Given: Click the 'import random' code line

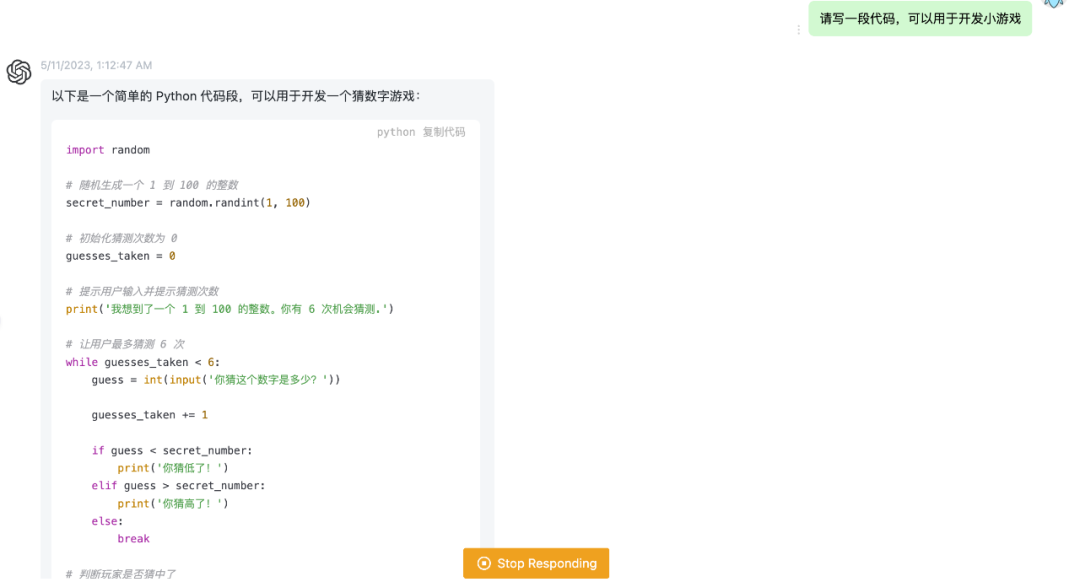Looking at the screenshot, I should (x=108, y=150).
